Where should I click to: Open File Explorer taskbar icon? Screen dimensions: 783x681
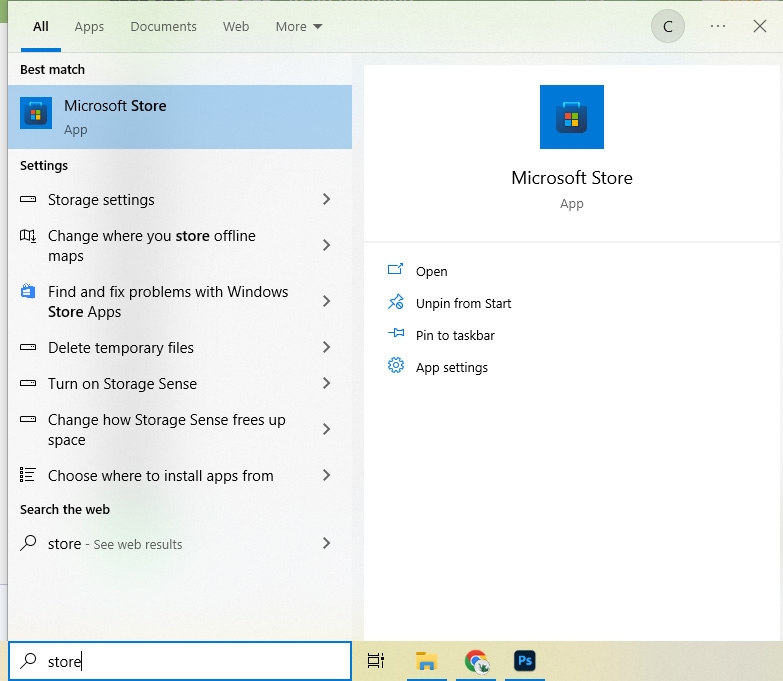tap(427, 661)
